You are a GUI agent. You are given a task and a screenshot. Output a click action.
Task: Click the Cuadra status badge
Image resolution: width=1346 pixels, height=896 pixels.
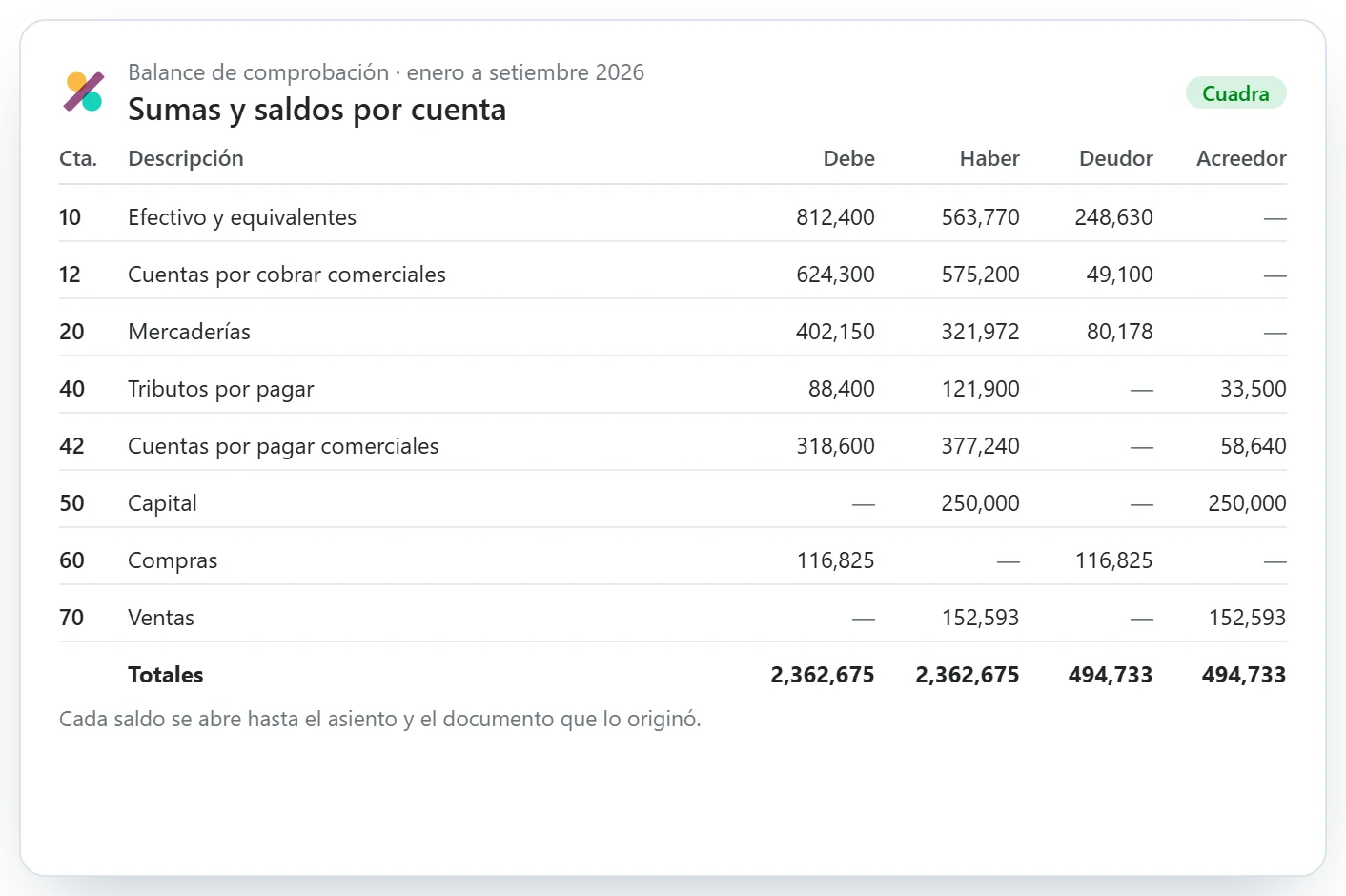pos(1235,93)
